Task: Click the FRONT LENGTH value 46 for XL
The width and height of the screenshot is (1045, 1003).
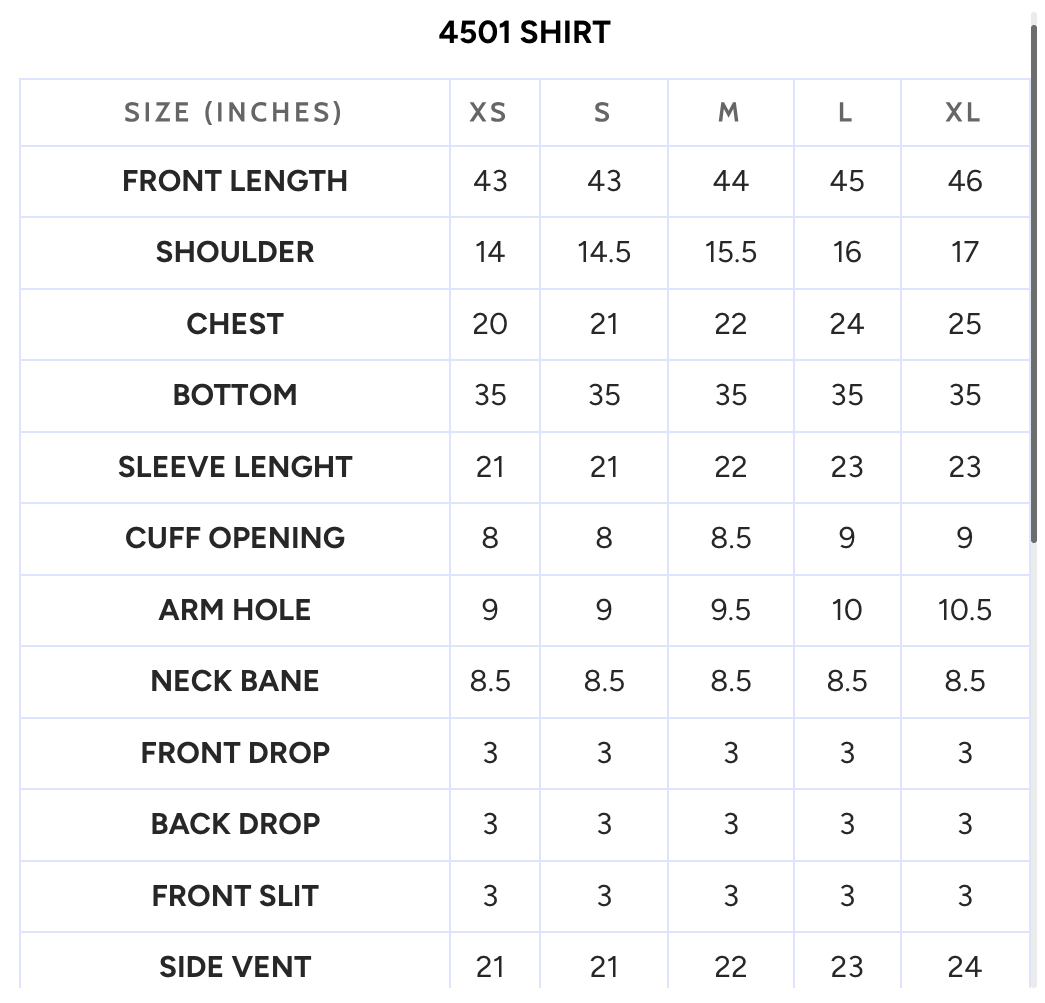Action: coord(964,181)
